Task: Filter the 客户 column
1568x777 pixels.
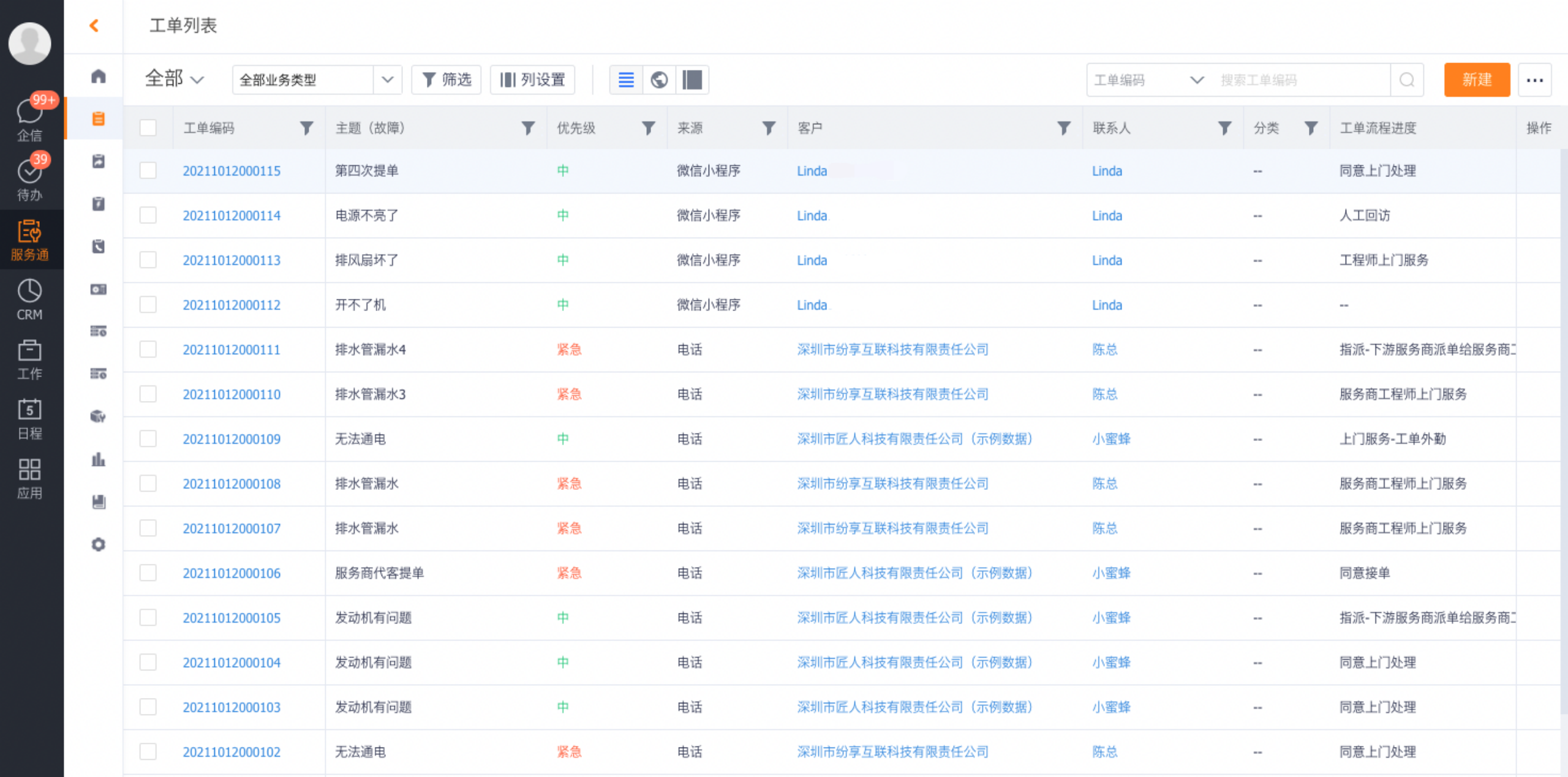Action: tap(1064, 127)
